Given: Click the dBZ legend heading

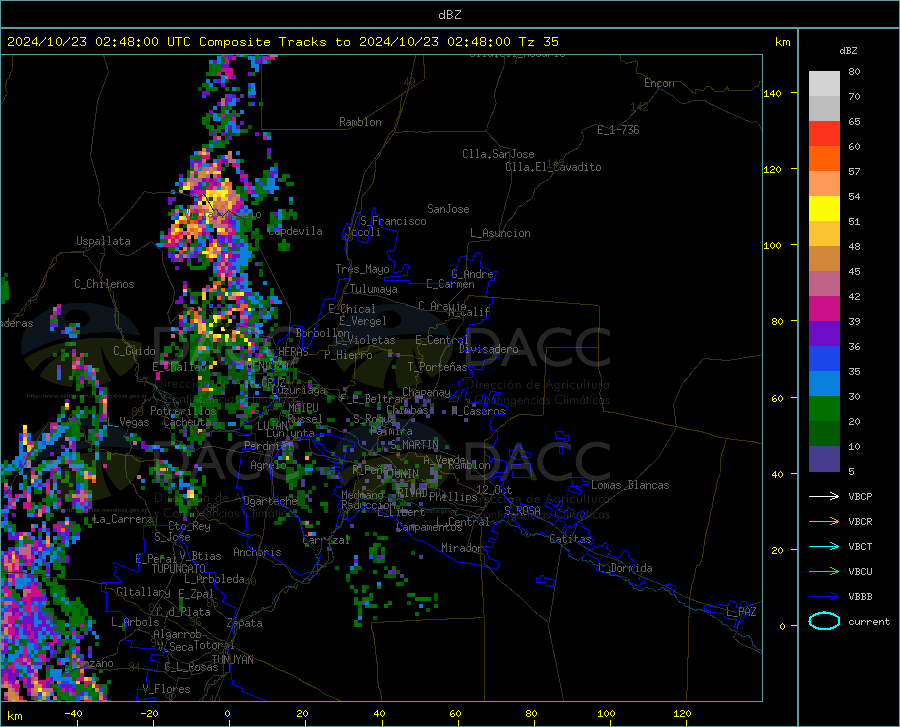Looking at the screenshot, I should (x=848, y=50).
